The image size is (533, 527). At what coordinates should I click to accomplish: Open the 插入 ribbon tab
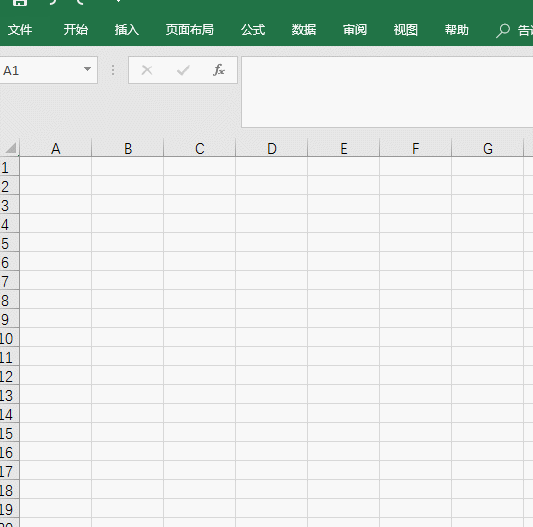127,30
